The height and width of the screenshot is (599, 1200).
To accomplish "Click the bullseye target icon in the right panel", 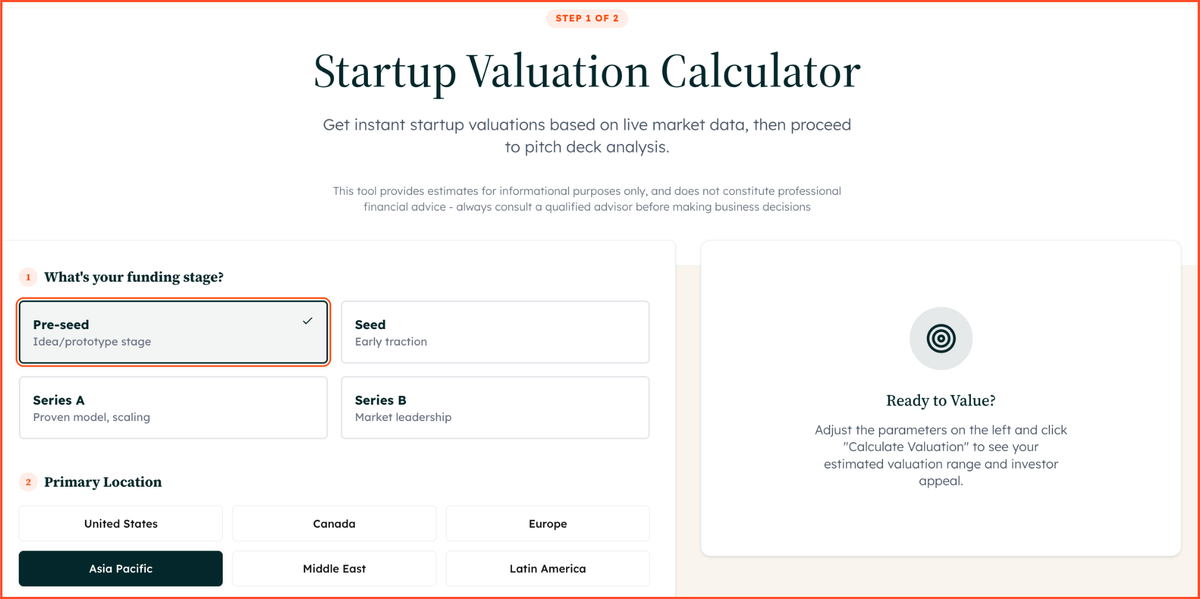I will pos(940,338).
